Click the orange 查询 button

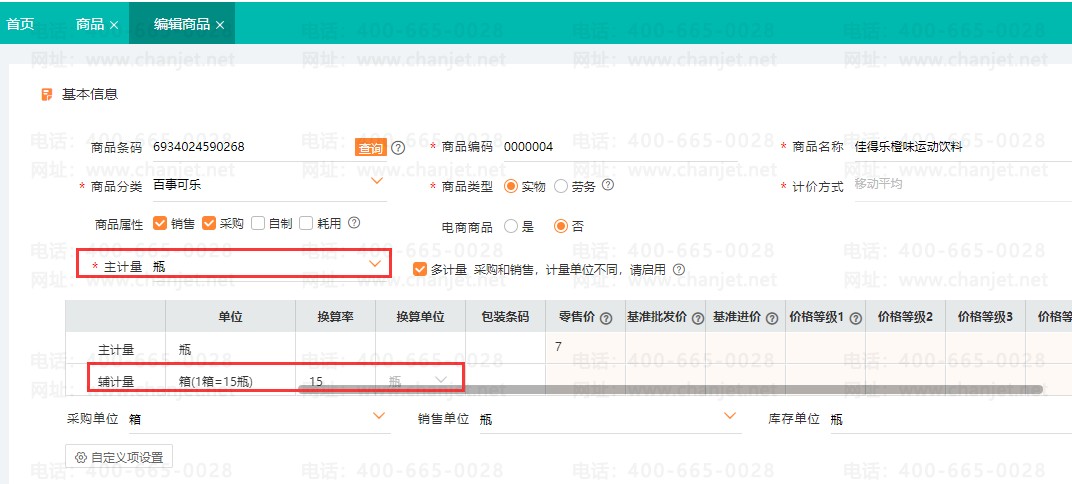coord(371,148)
